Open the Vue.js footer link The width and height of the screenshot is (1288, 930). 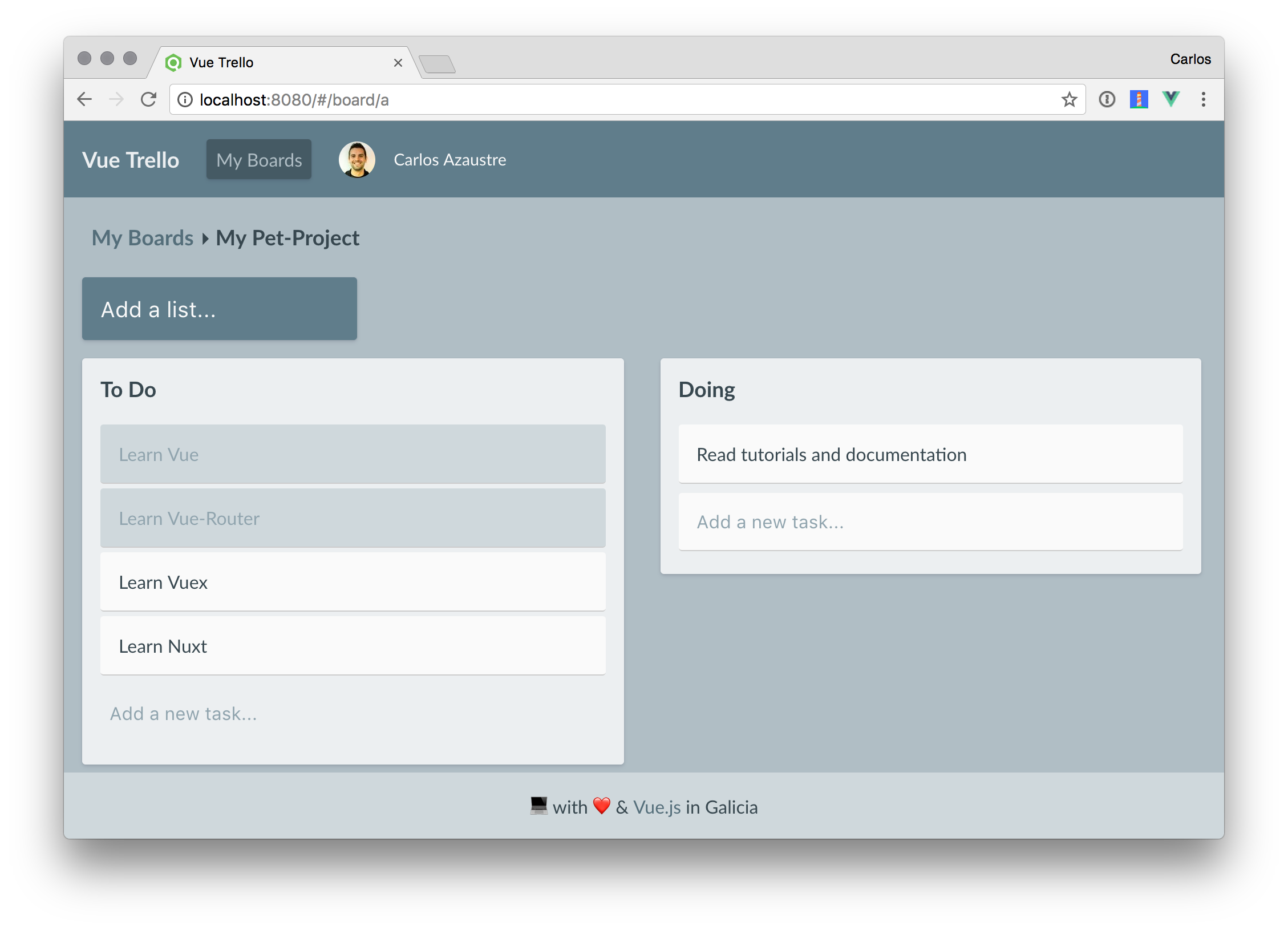(657, 807)
